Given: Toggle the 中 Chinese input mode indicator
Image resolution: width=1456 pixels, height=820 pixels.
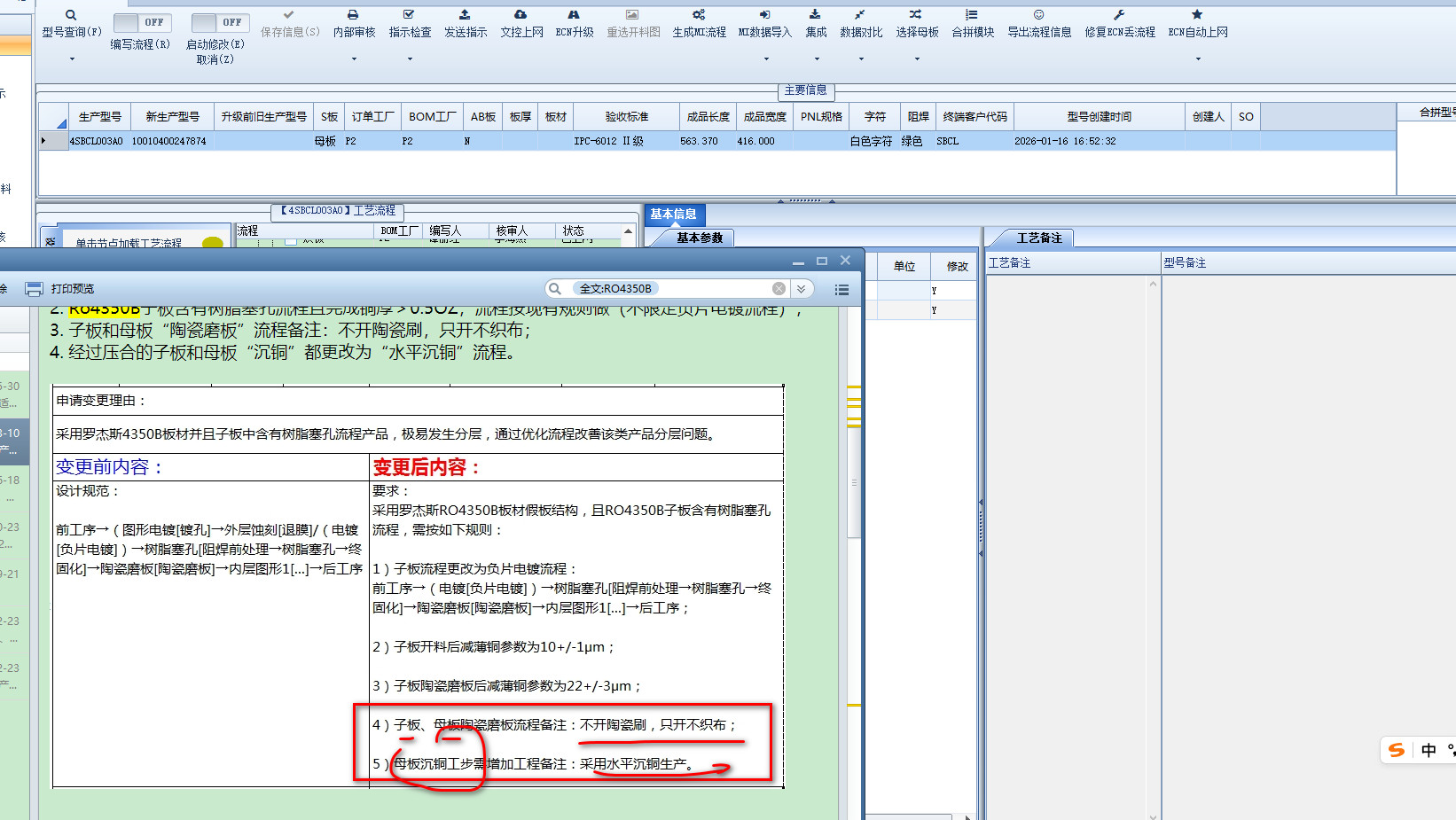Looking at the screenshot, I should [1429, 750].
